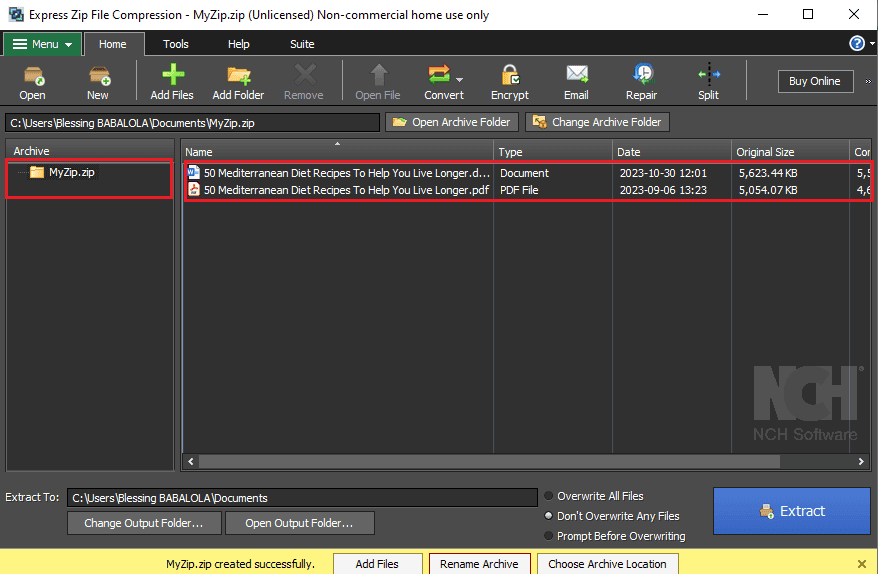Click the Rename Archive button
This screenshot has width=878, height=574.
click(x=479, y=564)
